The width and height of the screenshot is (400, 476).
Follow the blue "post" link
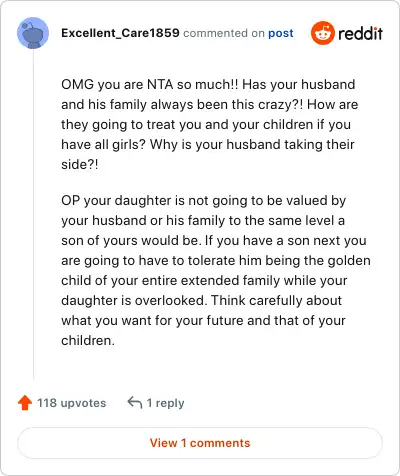(x=281, y=33)
